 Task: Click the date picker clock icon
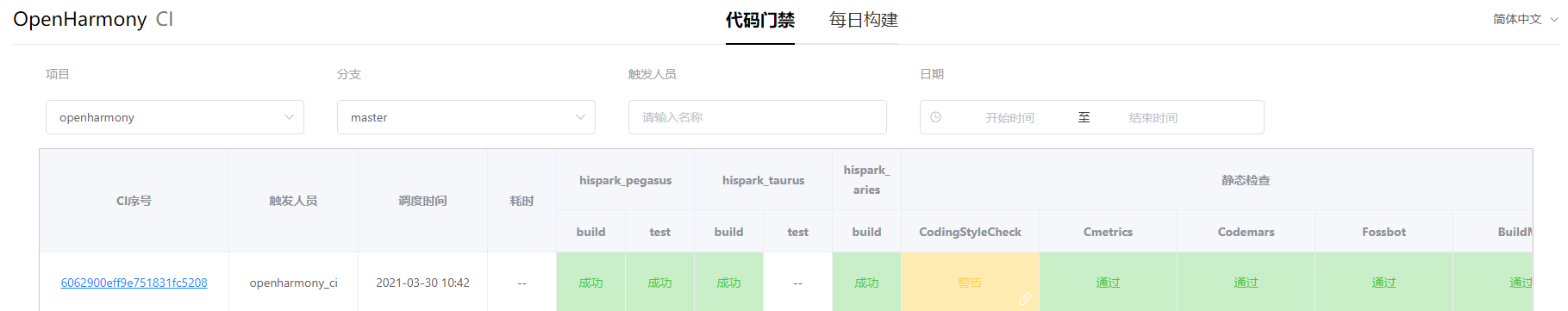[x=936, y=117]
